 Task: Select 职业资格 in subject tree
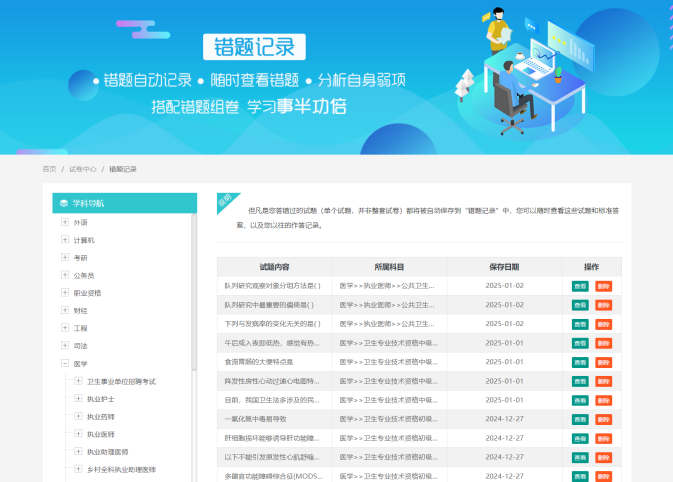click(87, 293)
